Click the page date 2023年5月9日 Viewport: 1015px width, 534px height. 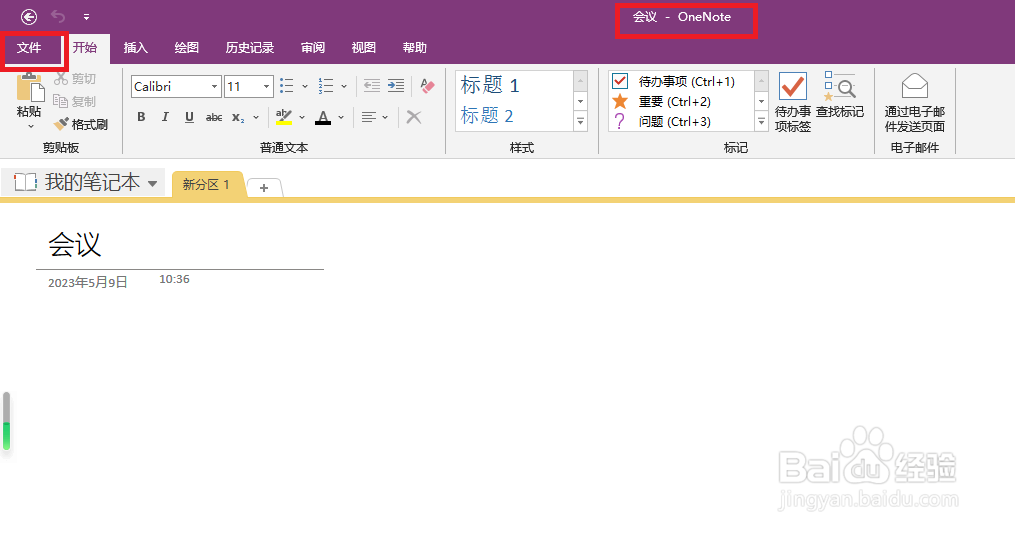(x=87, y=283)
